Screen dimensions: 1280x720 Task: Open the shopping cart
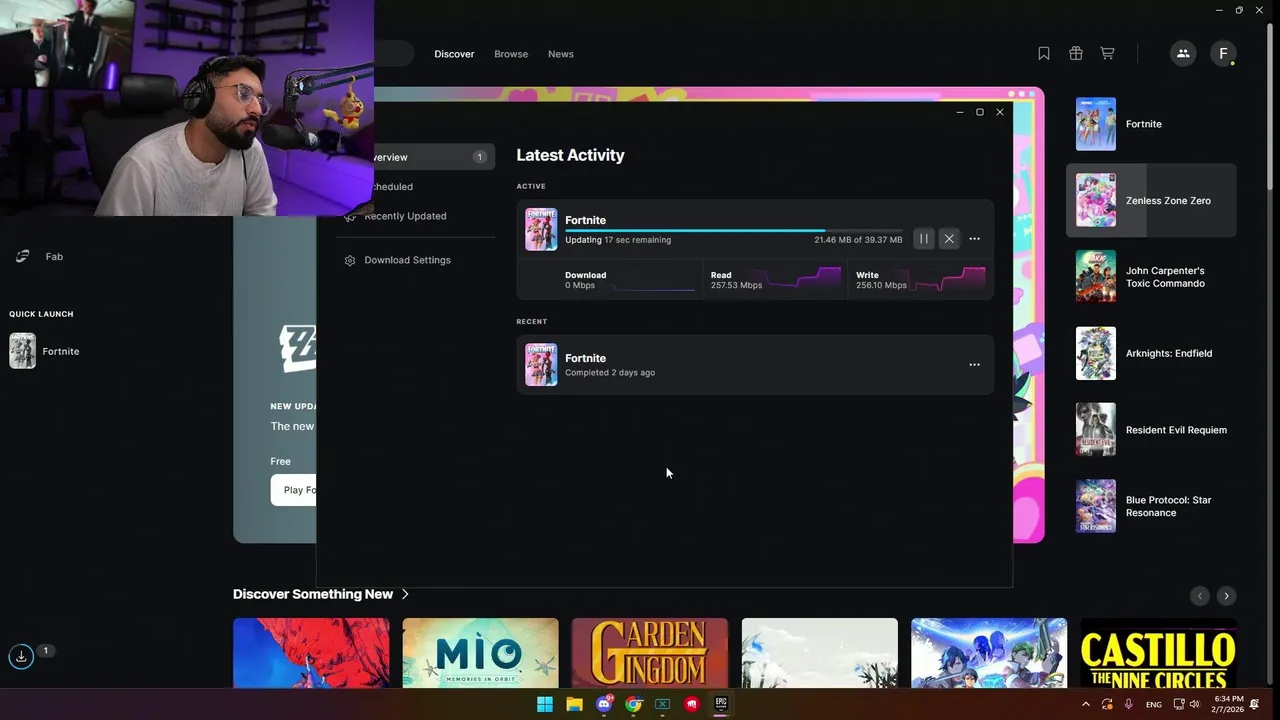pos(1107,54)
